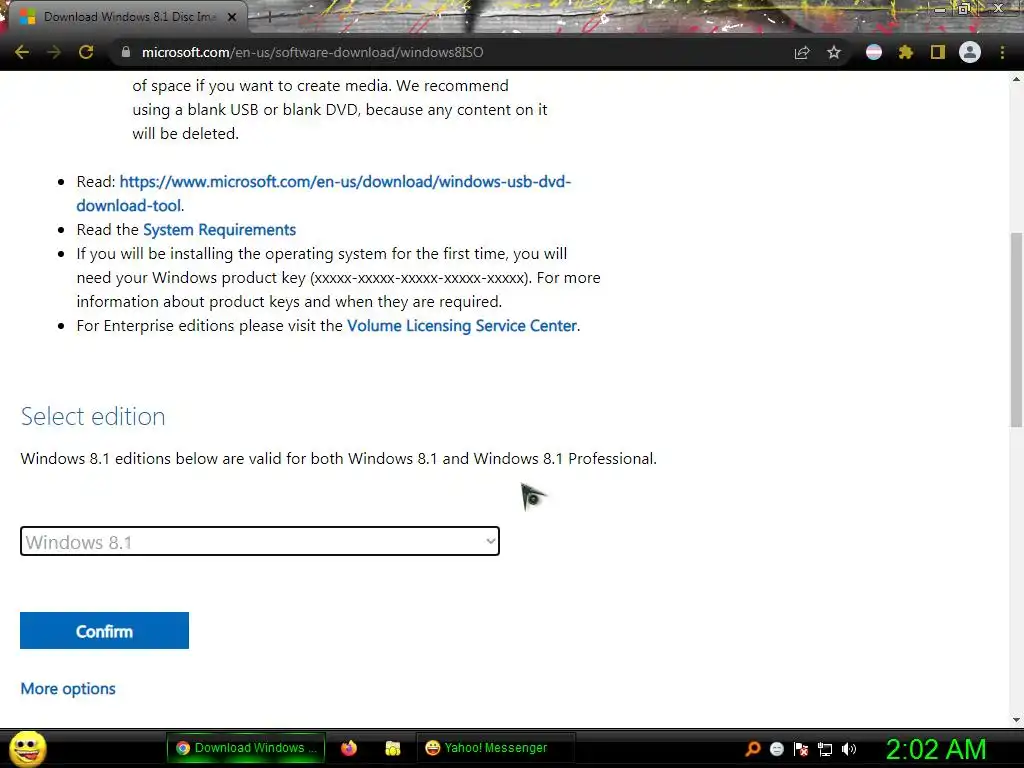Toggle the browser side panel

click(938, 52)
